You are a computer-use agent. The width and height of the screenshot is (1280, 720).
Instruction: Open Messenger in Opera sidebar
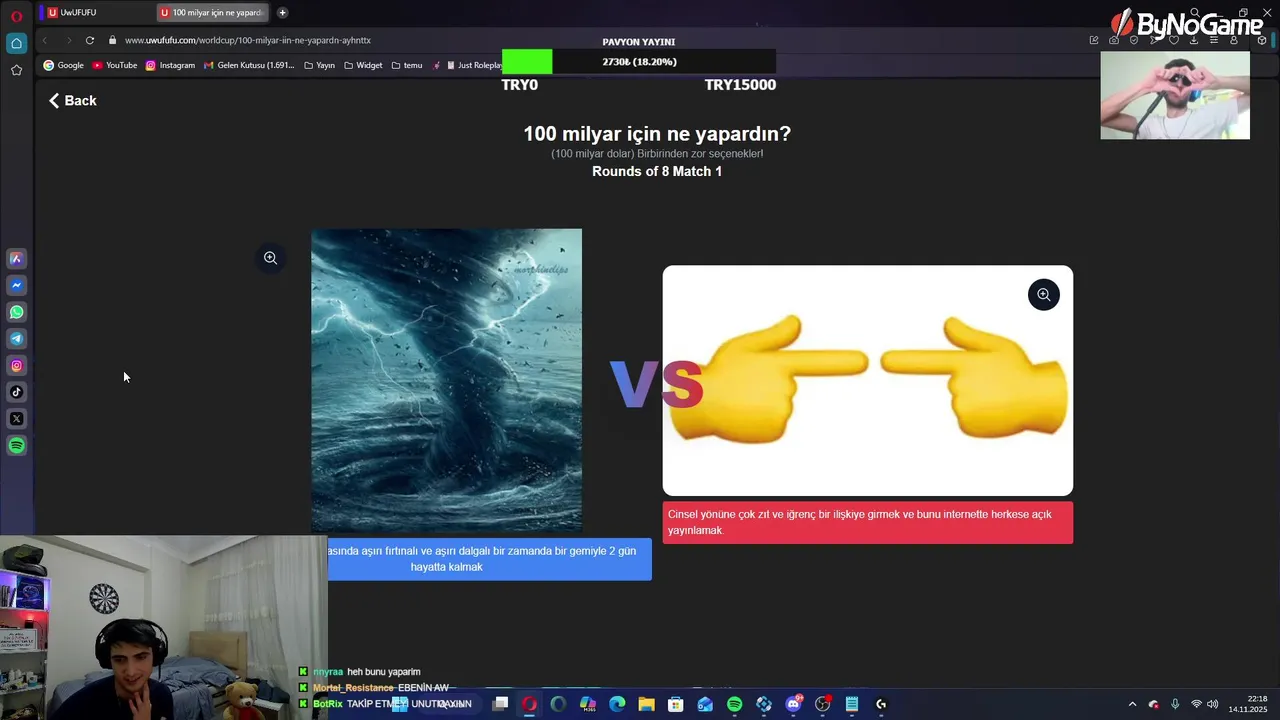coord(16,286)
